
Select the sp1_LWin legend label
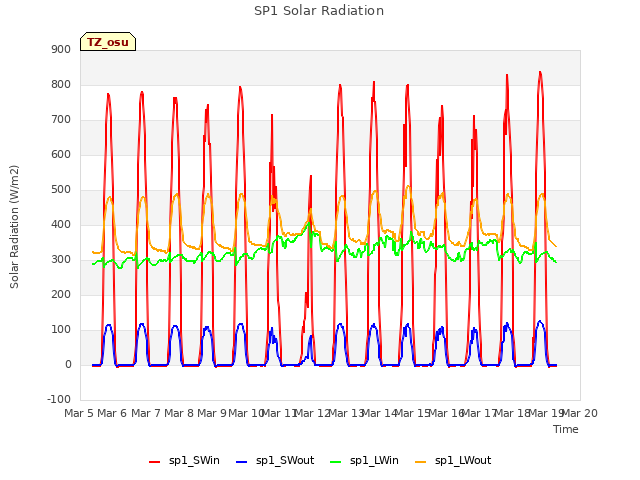pyautogui.click(x=374, y=460)
